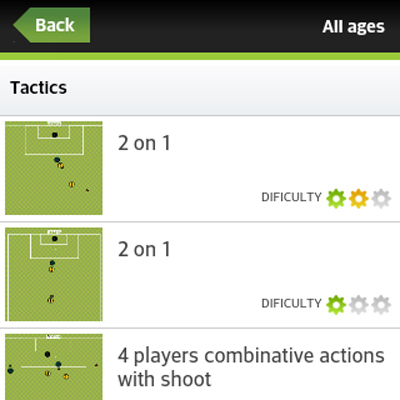
Task: Click first drill's green difficulty gear
Action: [336, 198]
